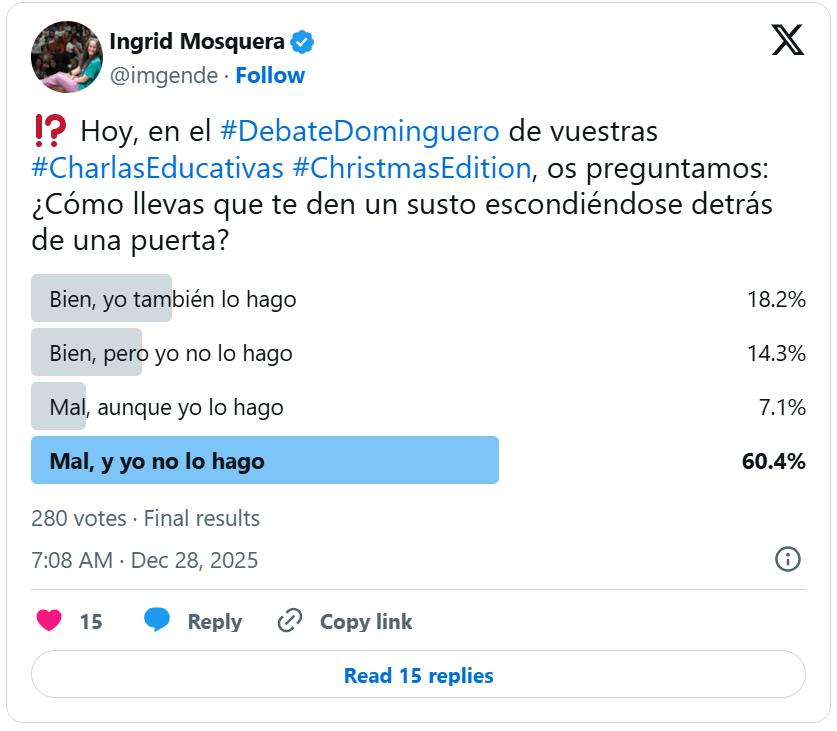
Task: Follow the @imgende account
Action: [x=270, y=76]
